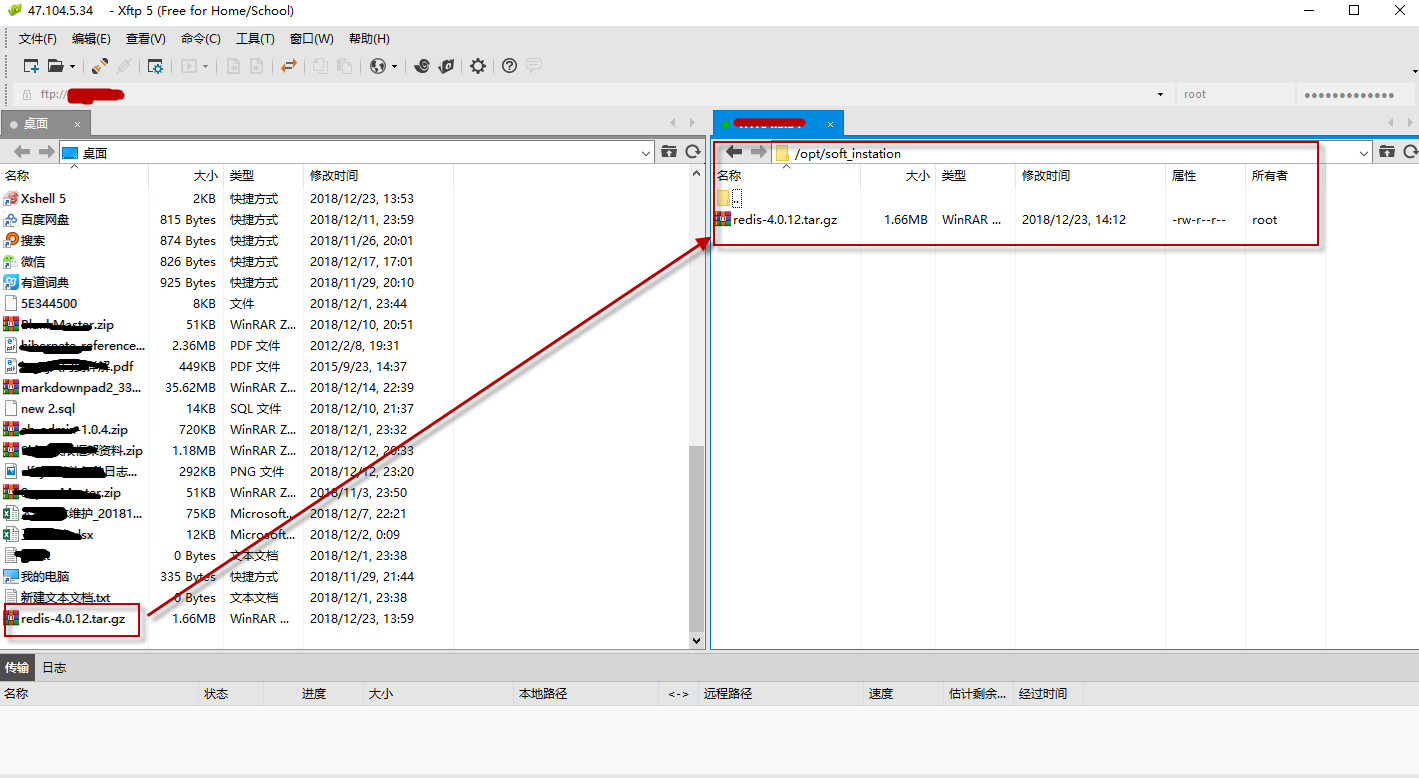Close the local 桌面 tab

[x=75, y=124]
